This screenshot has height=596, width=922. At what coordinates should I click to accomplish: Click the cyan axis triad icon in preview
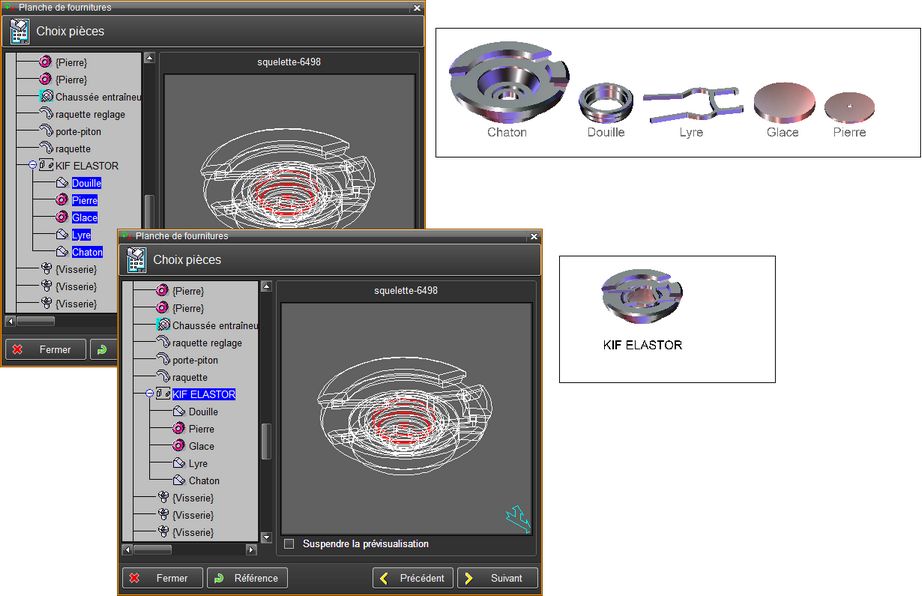[x=517, y=516]
